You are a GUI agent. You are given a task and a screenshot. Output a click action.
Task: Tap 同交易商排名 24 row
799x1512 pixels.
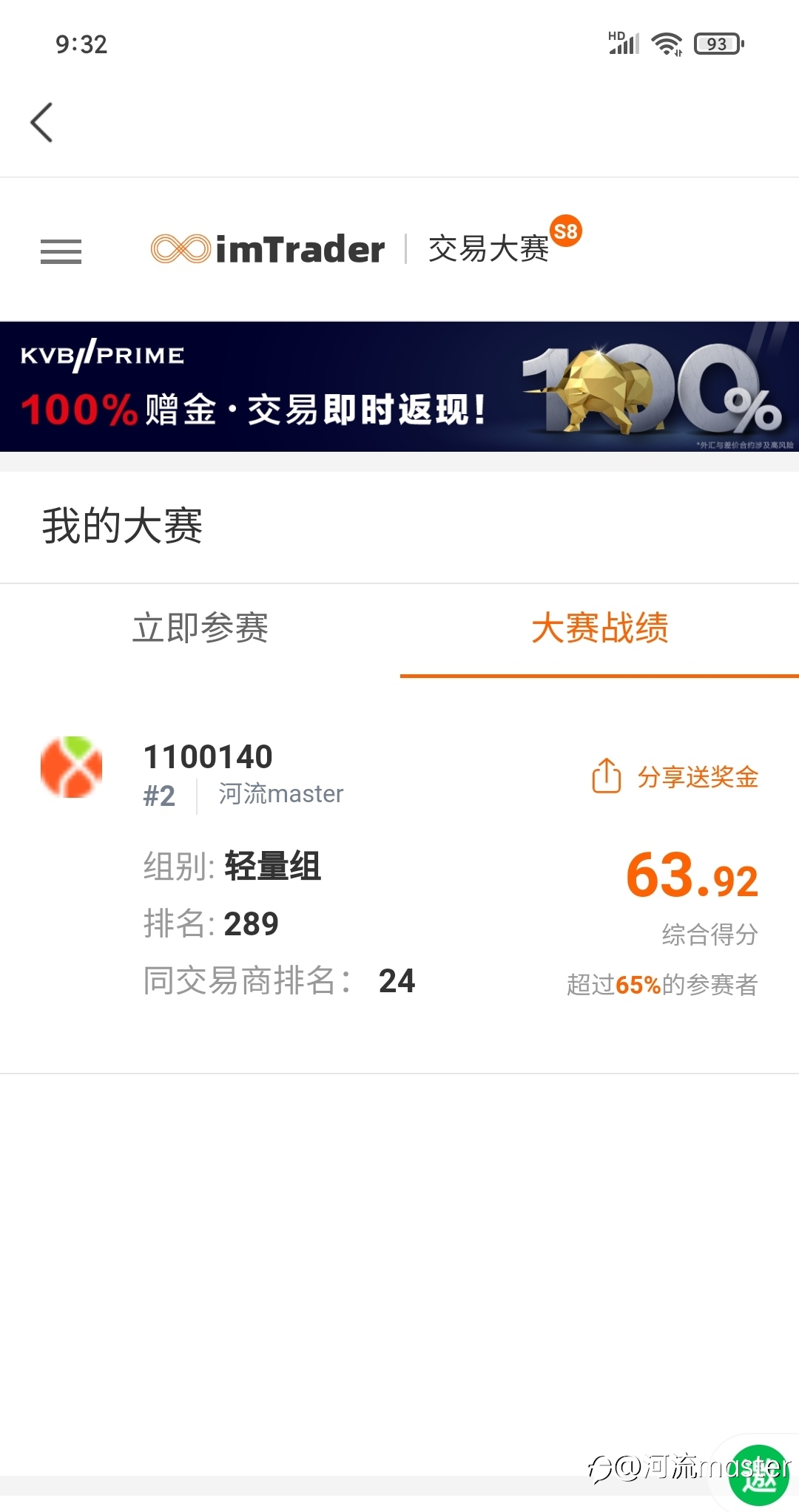279,981
